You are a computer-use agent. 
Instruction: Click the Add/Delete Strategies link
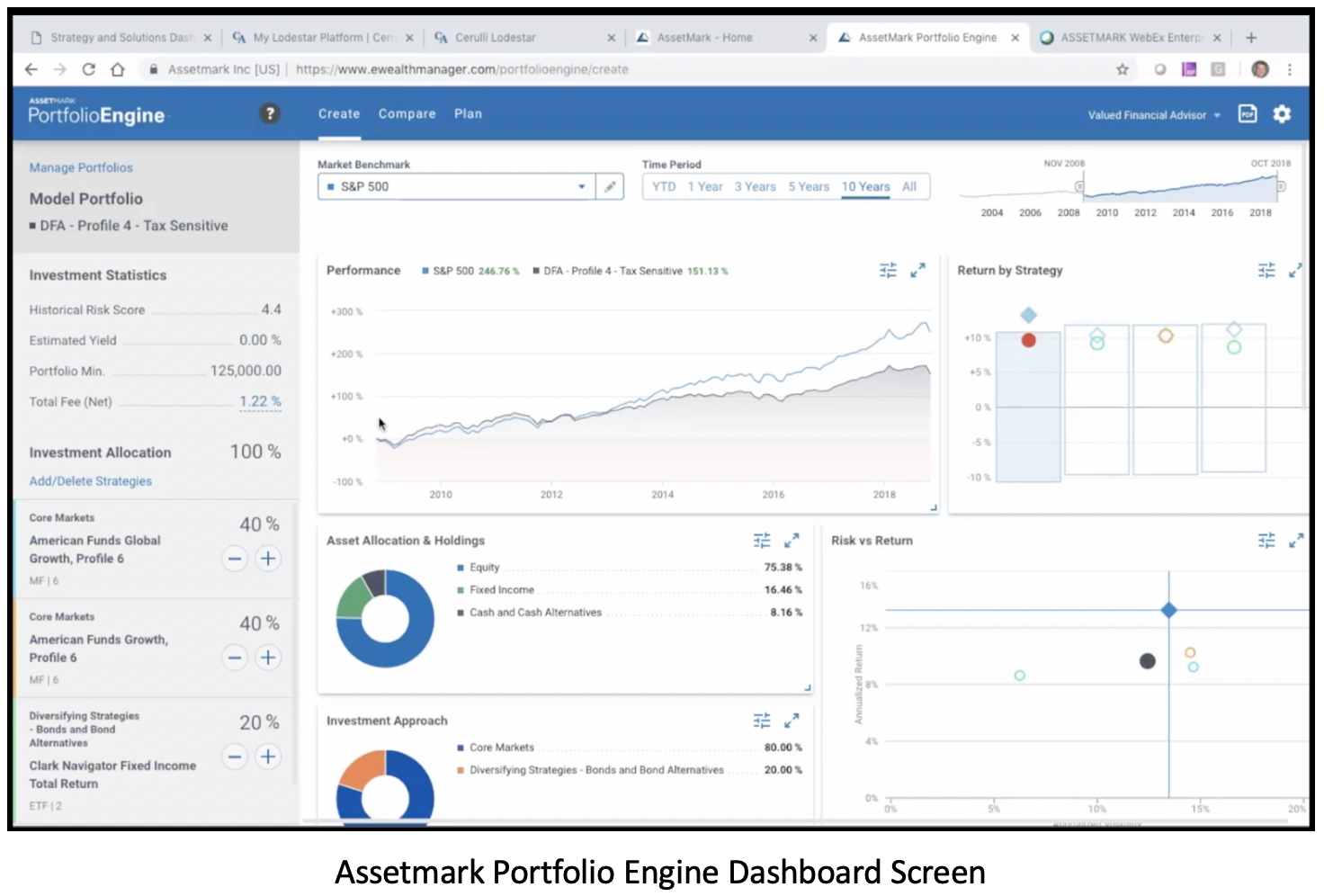90,481
